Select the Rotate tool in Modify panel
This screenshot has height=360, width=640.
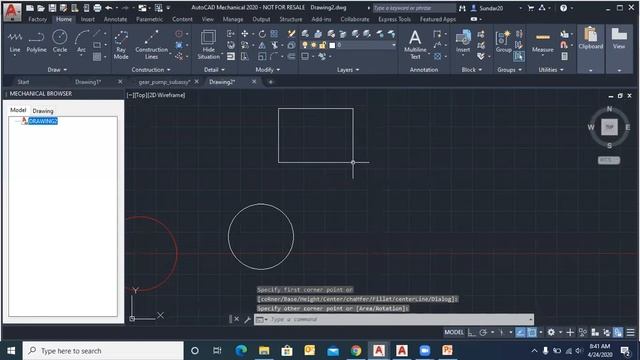pyautogui.click(x=262, y=34)
